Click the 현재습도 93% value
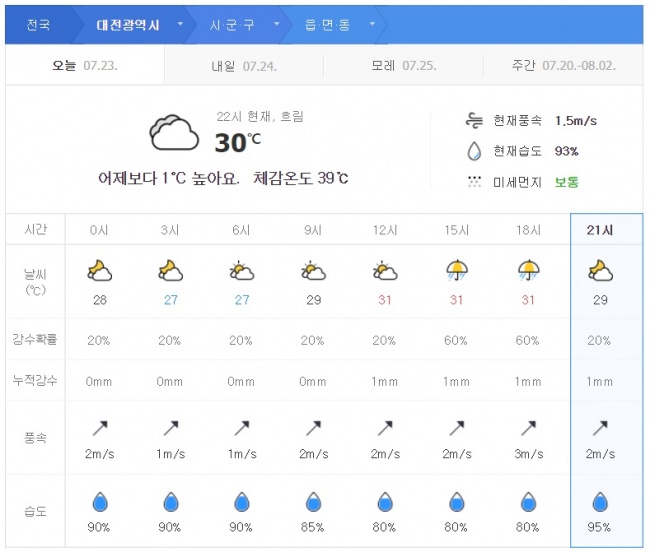Viewport: 650px width, 552px height. click(566, 151)
